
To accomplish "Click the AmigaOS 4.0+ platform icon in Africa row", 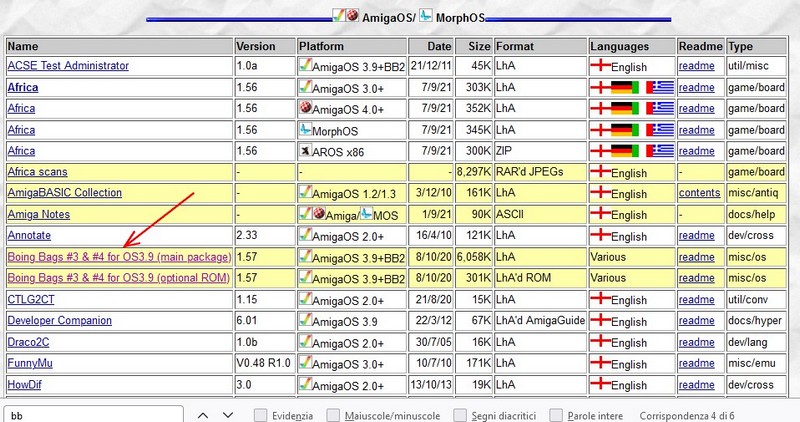I will (305, 108).
